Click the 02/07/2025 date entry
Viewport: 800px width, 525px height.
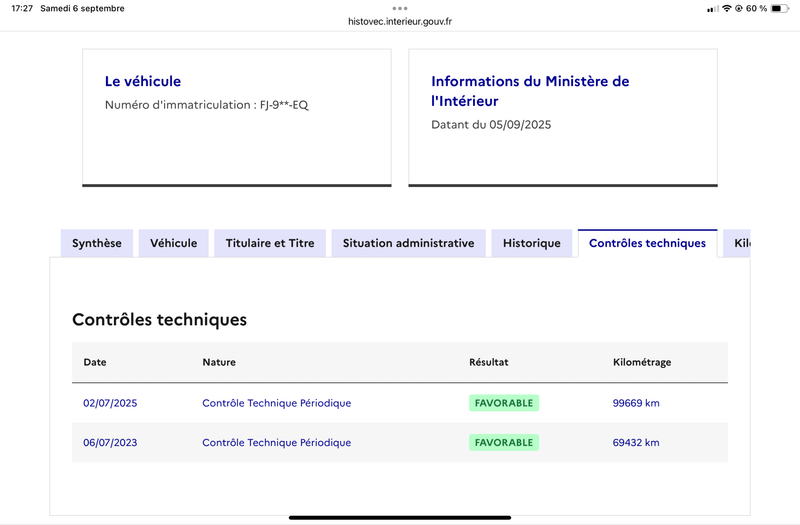(x=110, y=403)
